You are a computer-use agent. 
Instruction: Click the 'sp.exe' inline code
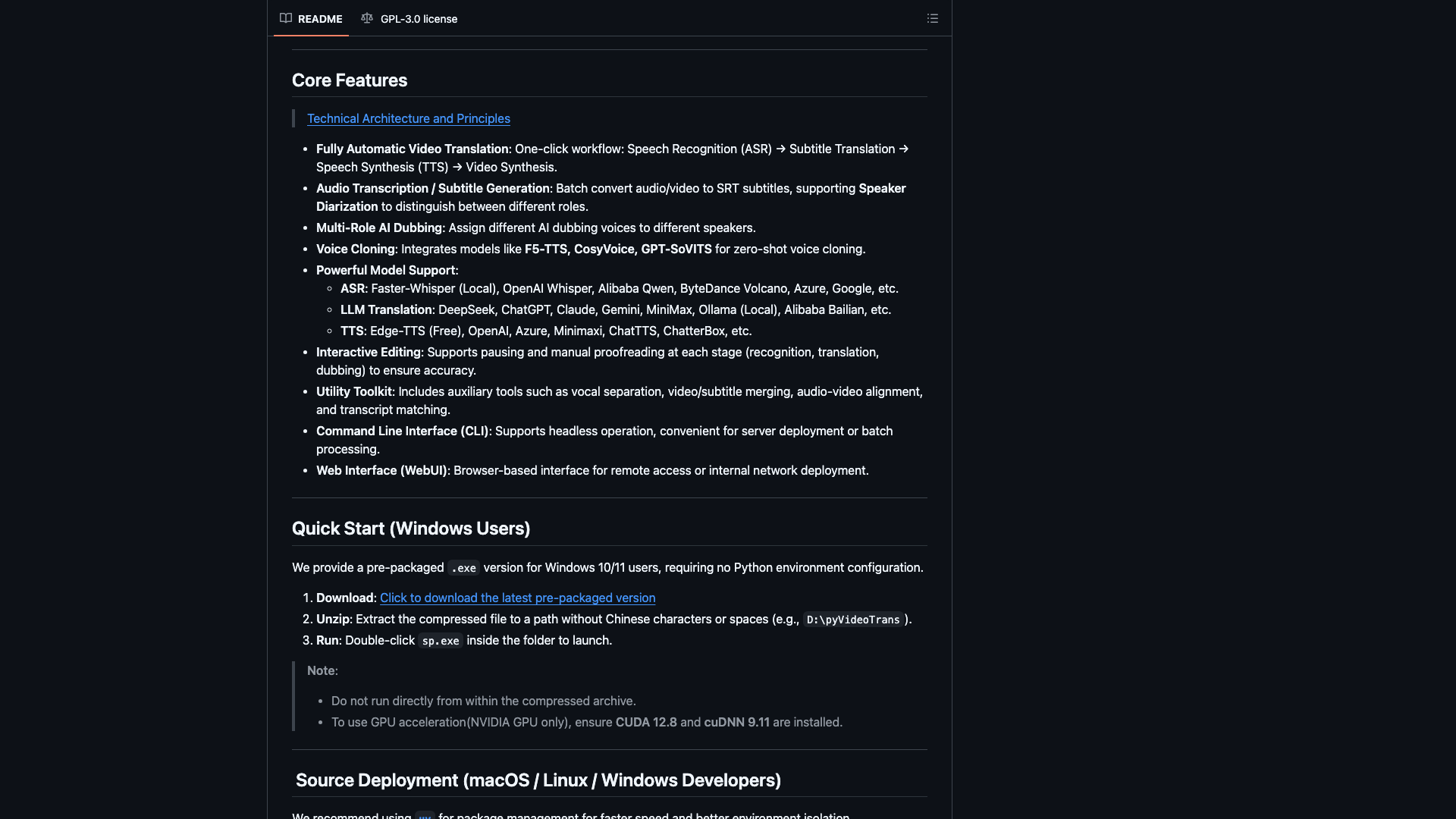tap(441, 641)
